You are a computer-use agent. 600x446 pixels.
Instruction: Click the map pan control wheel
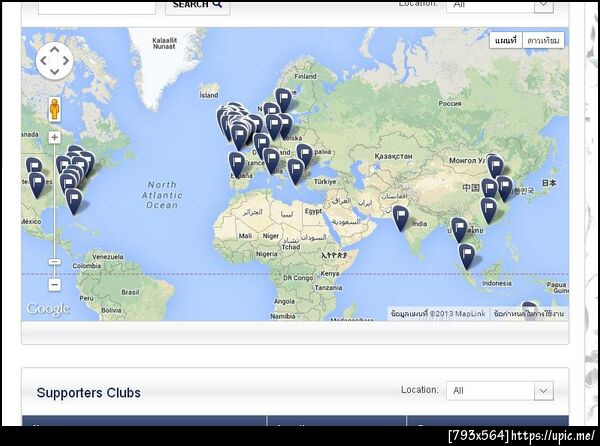point(54,60)
